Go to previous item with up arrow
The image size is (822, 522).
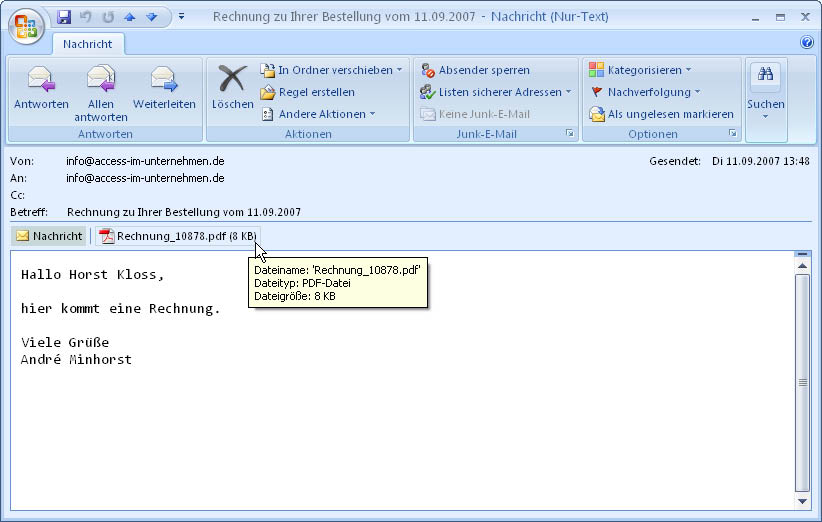[129, 17]
